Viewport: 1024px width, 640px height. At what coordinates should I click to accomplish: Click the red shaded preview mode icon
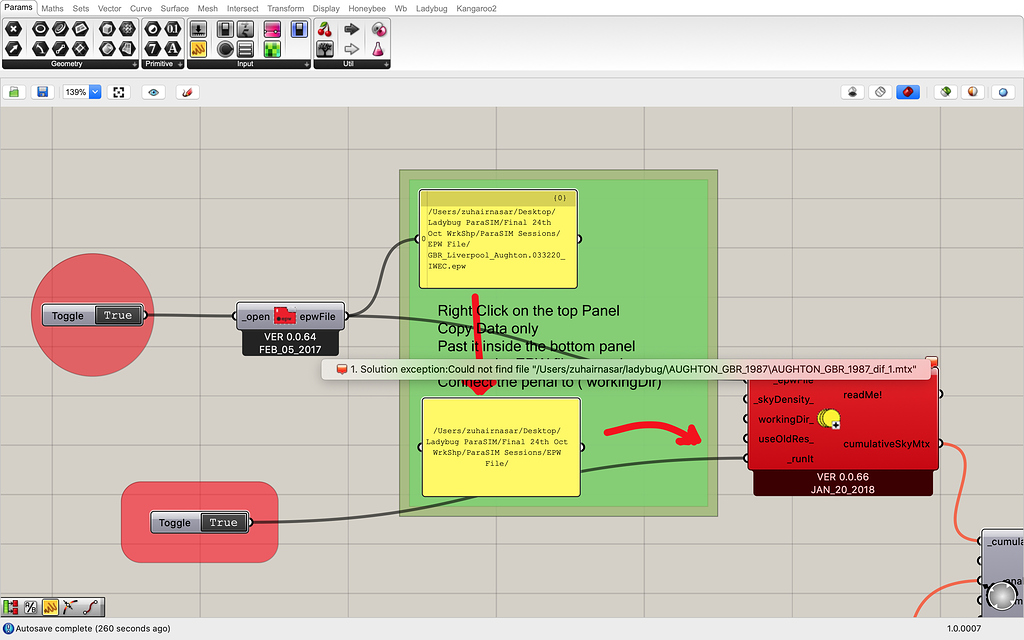pyautogui.click(x=907, y=92)
